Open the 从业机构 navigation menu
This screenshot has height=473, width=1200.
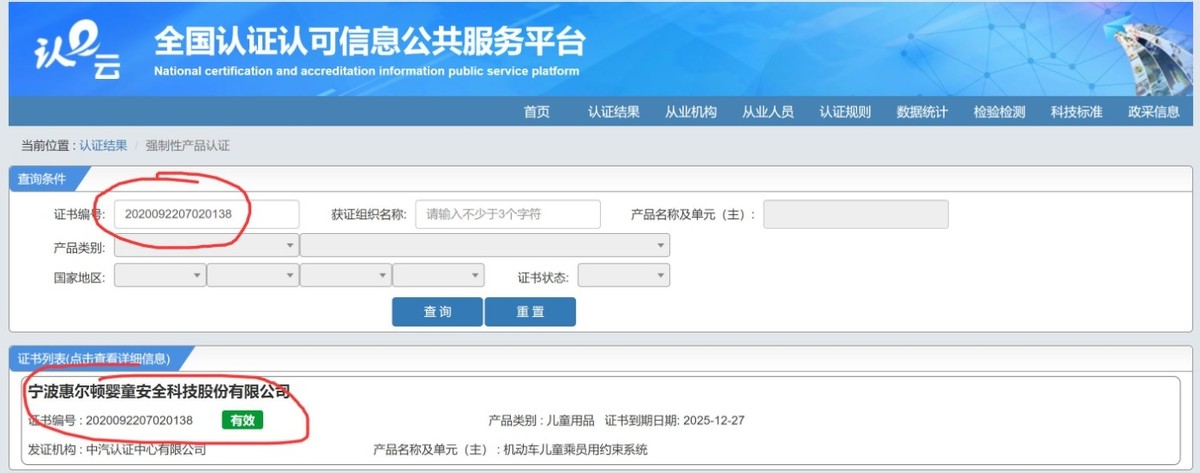pos(691,112)
